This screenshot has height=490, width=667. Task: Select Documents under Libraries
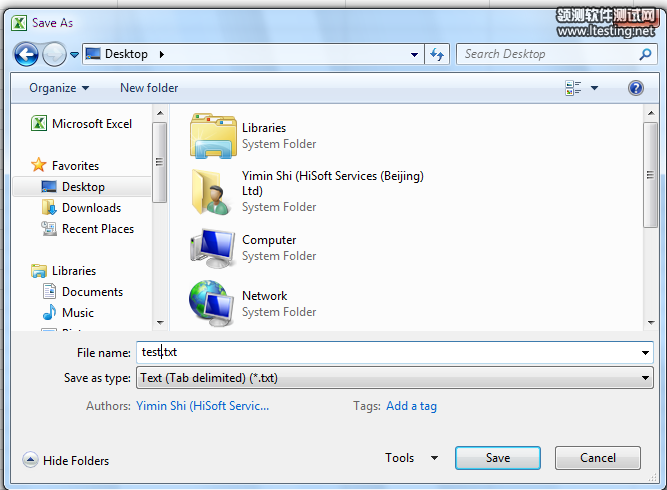(x=92, y=292)
